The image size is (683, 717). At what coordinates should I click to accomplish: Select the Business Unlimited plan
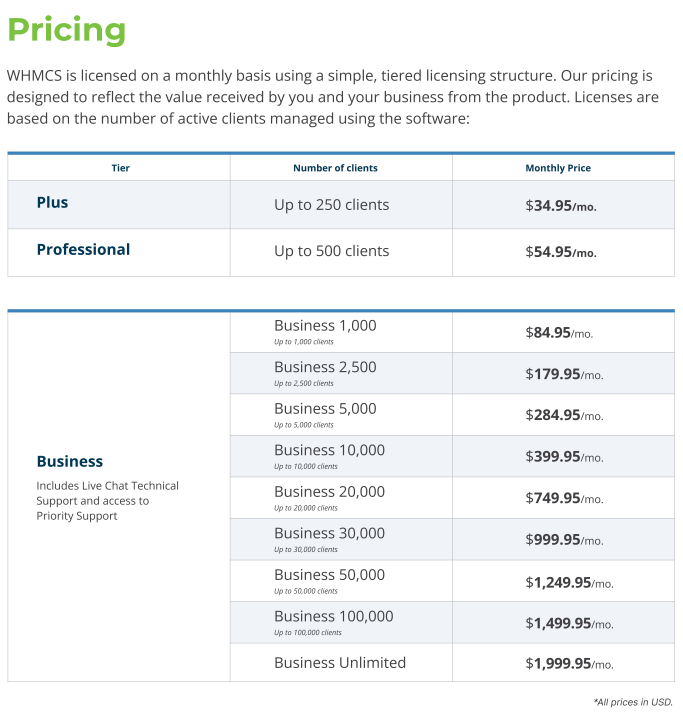pyautogui.click(x=340, y=663)
